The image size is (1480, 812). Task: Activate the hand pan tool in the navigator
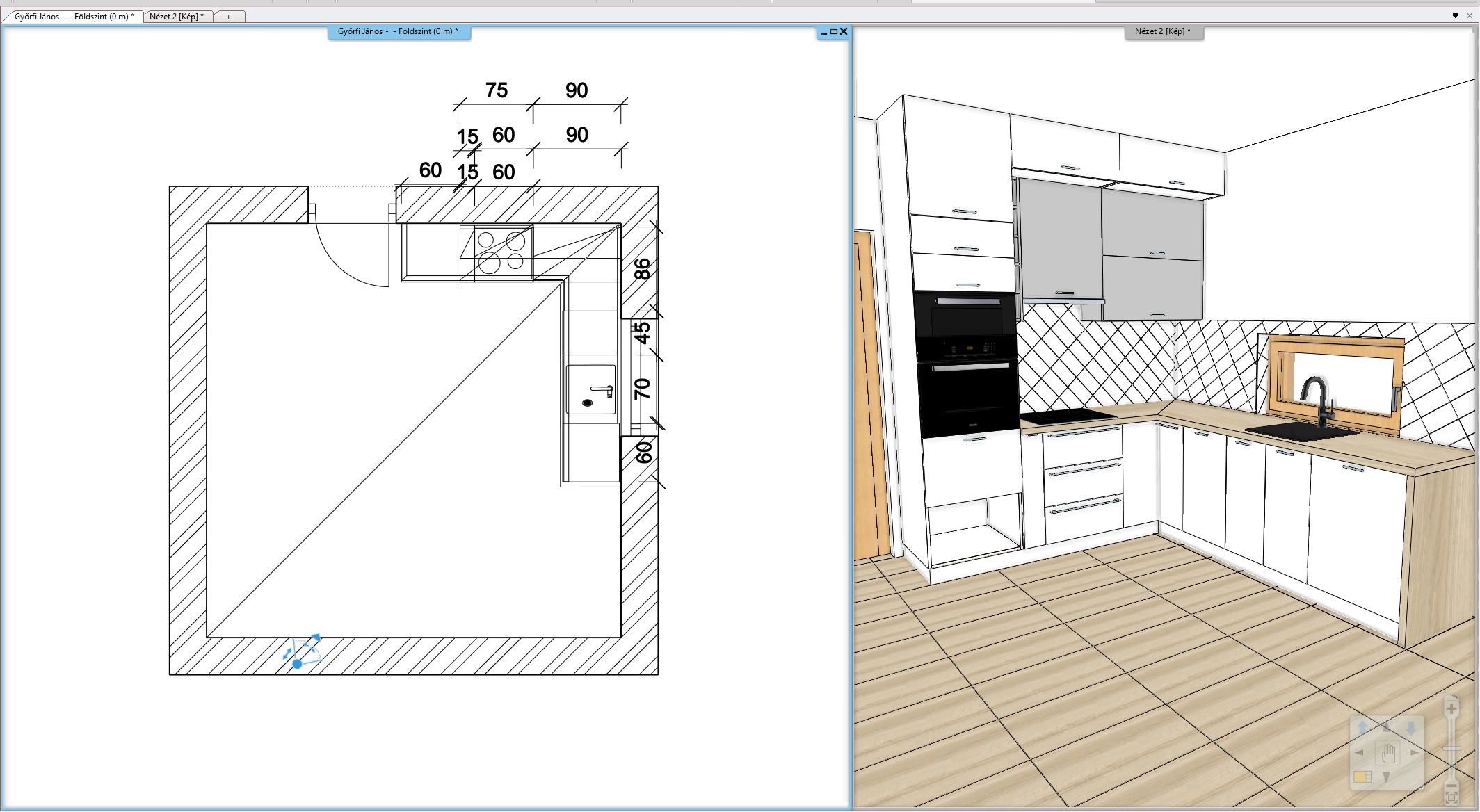(1388, 752)
